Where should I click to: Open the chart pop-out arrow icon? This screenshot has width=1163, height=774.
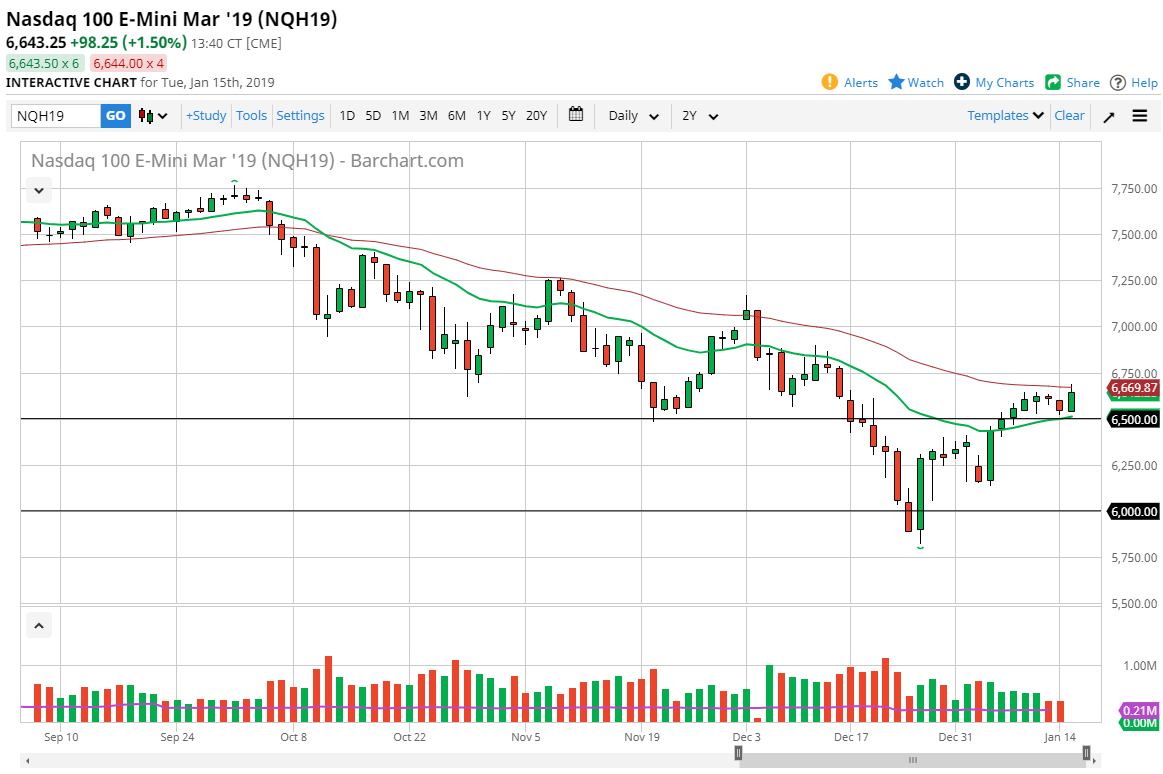[1108, 115]
